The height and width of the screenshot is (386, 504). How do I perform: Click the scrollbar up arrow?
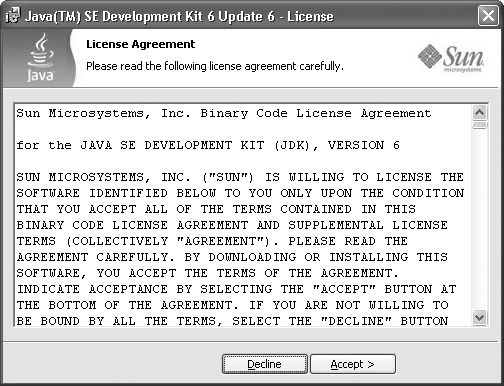point(479,112)
